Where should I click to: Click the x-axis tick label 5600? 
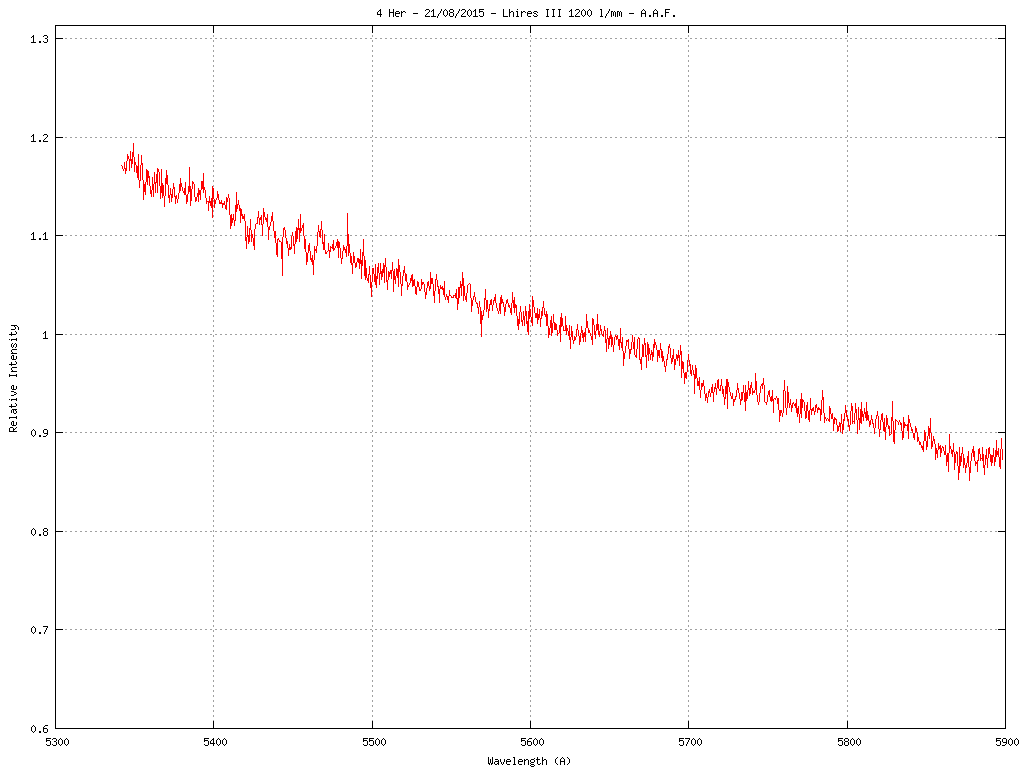(532, 743)
